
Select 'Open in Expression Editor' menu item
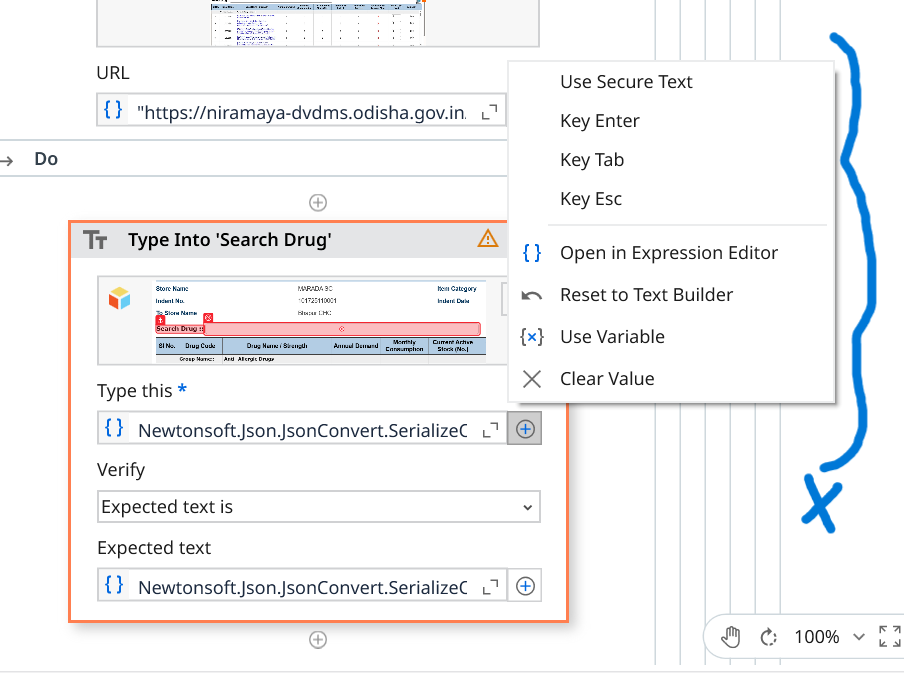point(668,253)
